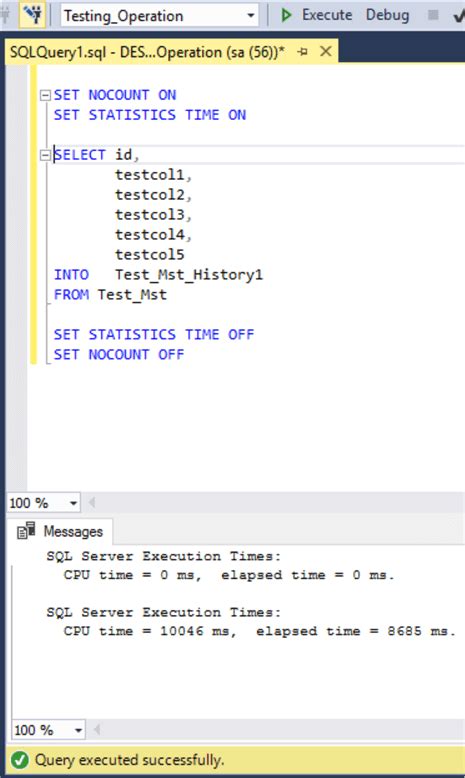Click the Messages tab icon
The height and width of the screenshot is (778, 465).
click(x=26, y=531)
